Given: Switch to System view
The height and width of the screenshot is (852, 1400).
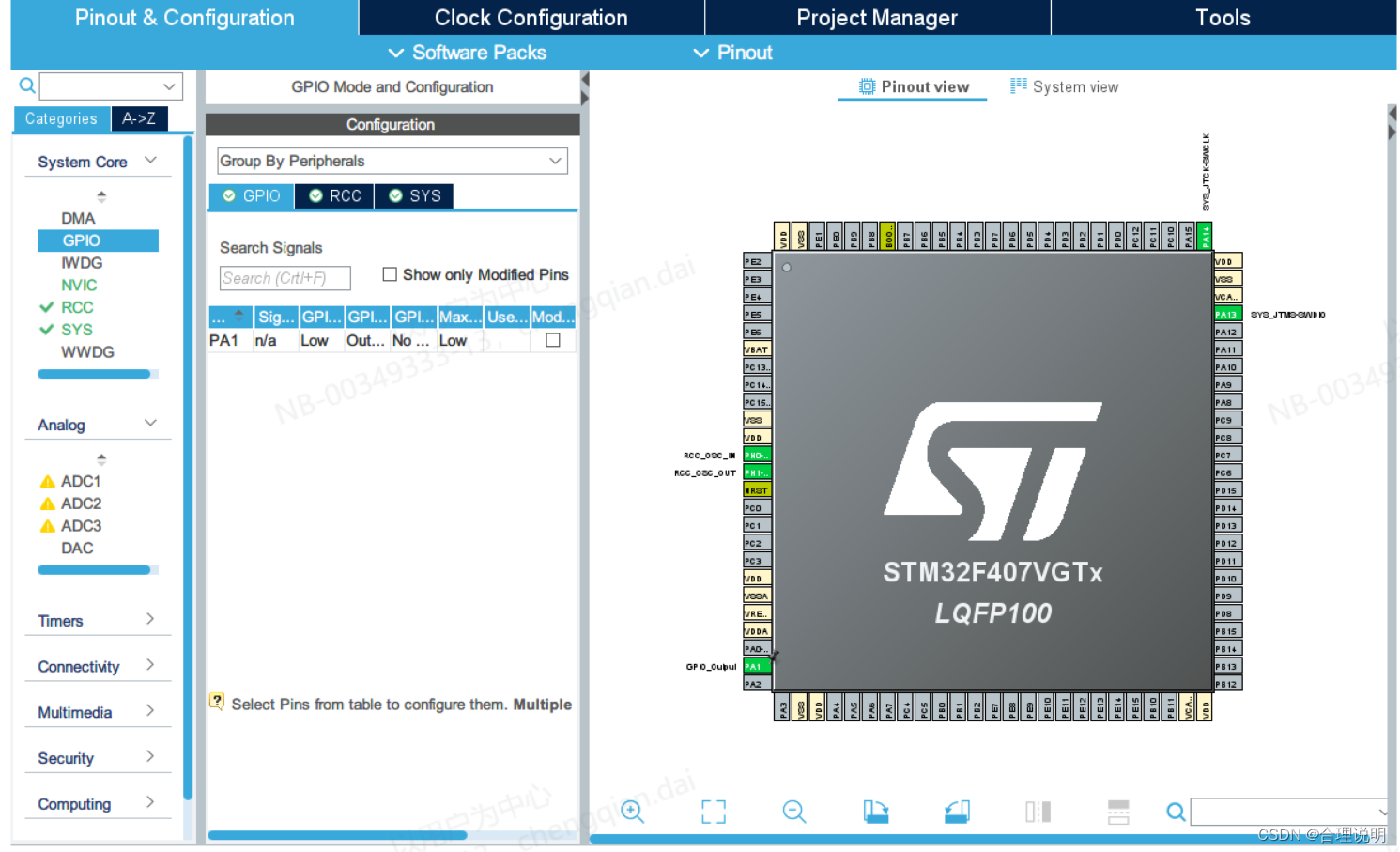Looking at the screenshot, I should coord(1064,86).
